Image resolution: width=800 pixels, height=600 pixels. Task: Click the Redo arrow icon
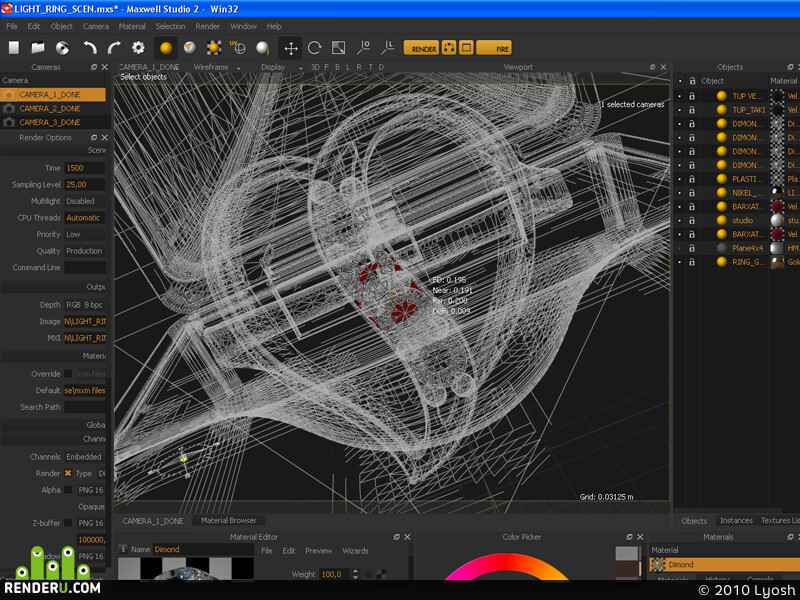[114, 48]
